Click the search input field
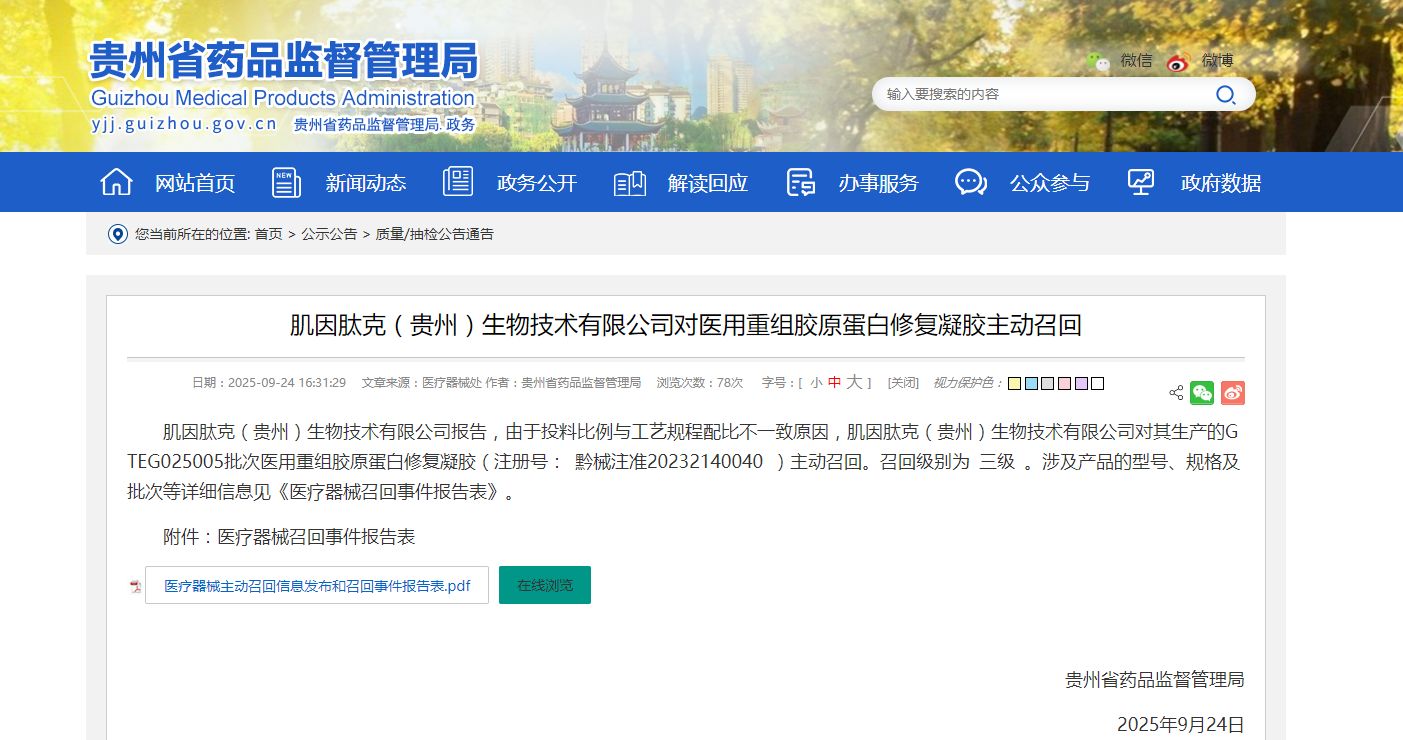Image resolution: width=1403 pixels, height=740 pixels. [1040, 95]
